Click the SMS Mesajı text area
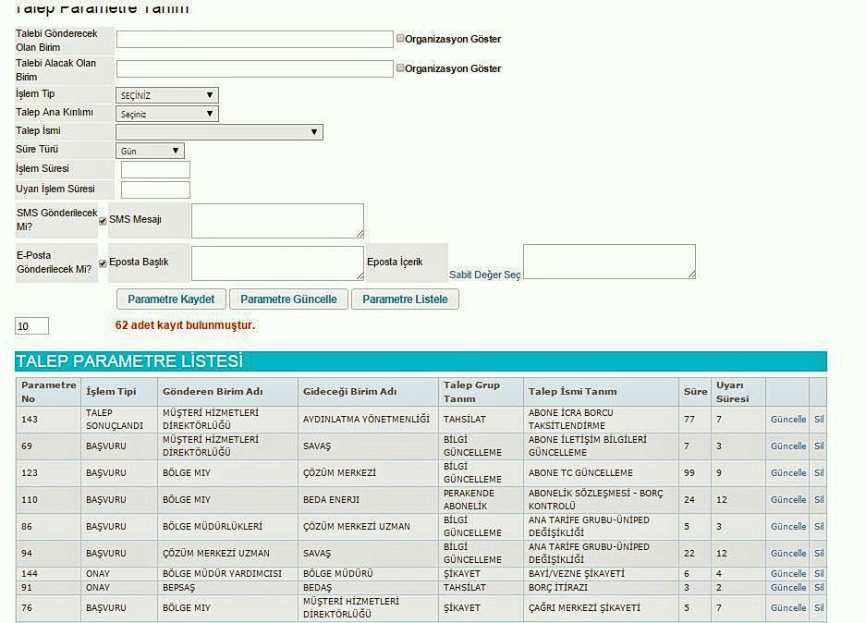The width and height of the screenshot is (866, 623). 277,220
